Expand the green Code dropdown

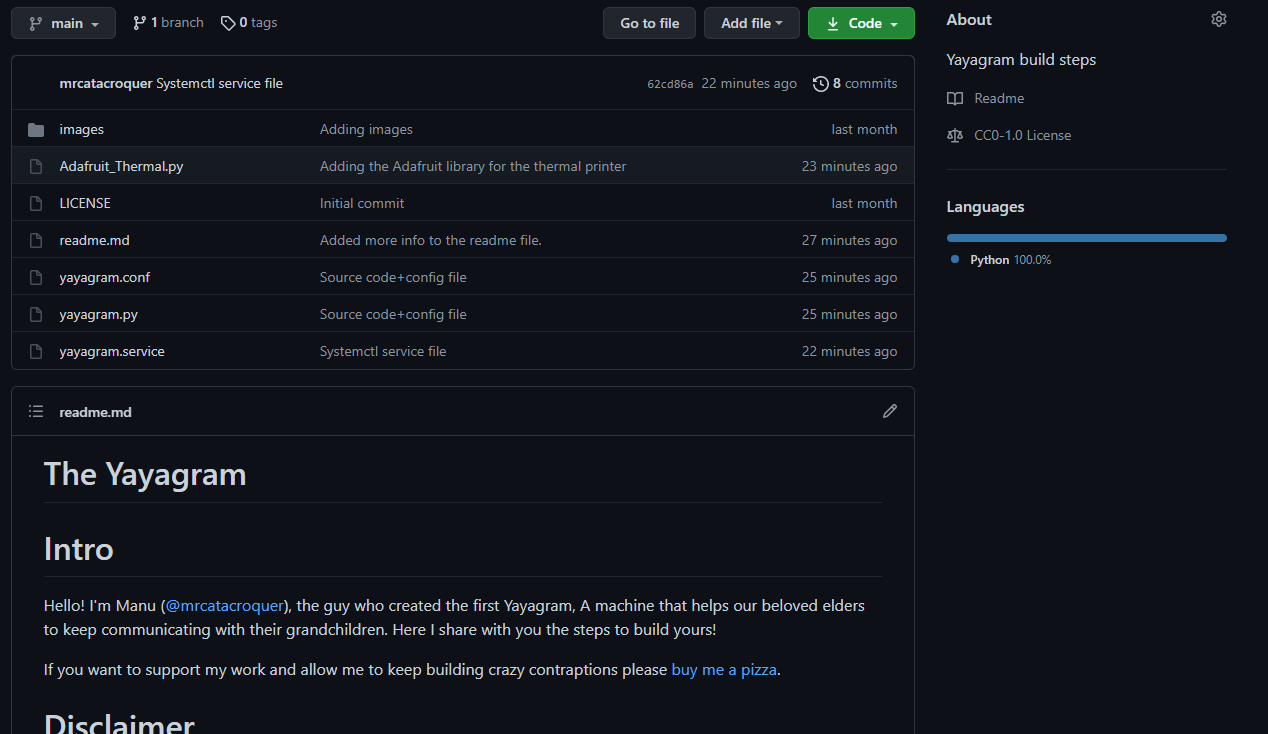pyautogui.click(x=861, y=22)
